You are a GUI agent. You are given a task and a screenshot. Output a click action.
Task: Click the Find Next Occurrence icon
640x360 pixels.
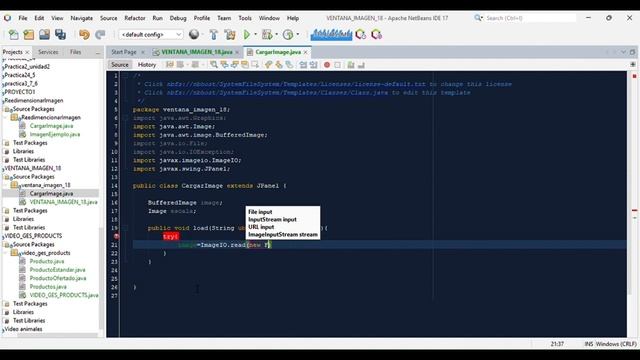tap(235, 64)
